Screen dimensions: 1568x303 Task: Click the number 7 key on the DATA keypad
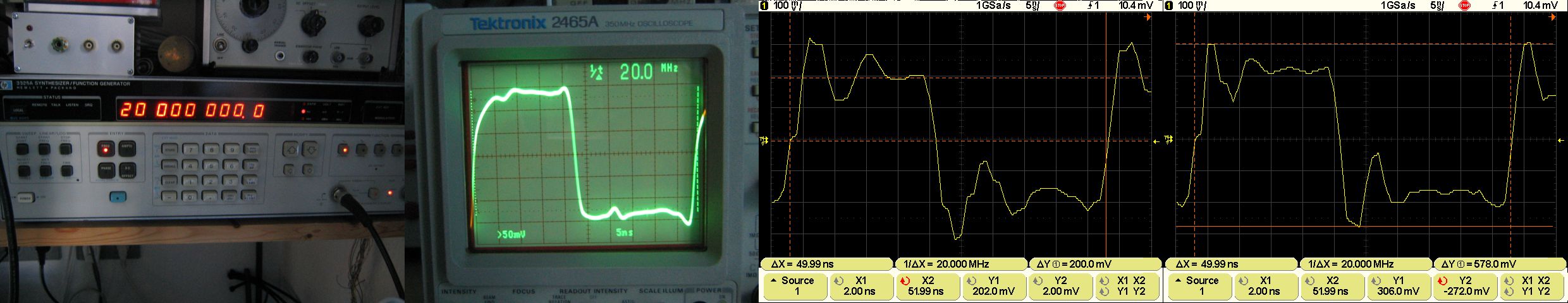[190, 149]
